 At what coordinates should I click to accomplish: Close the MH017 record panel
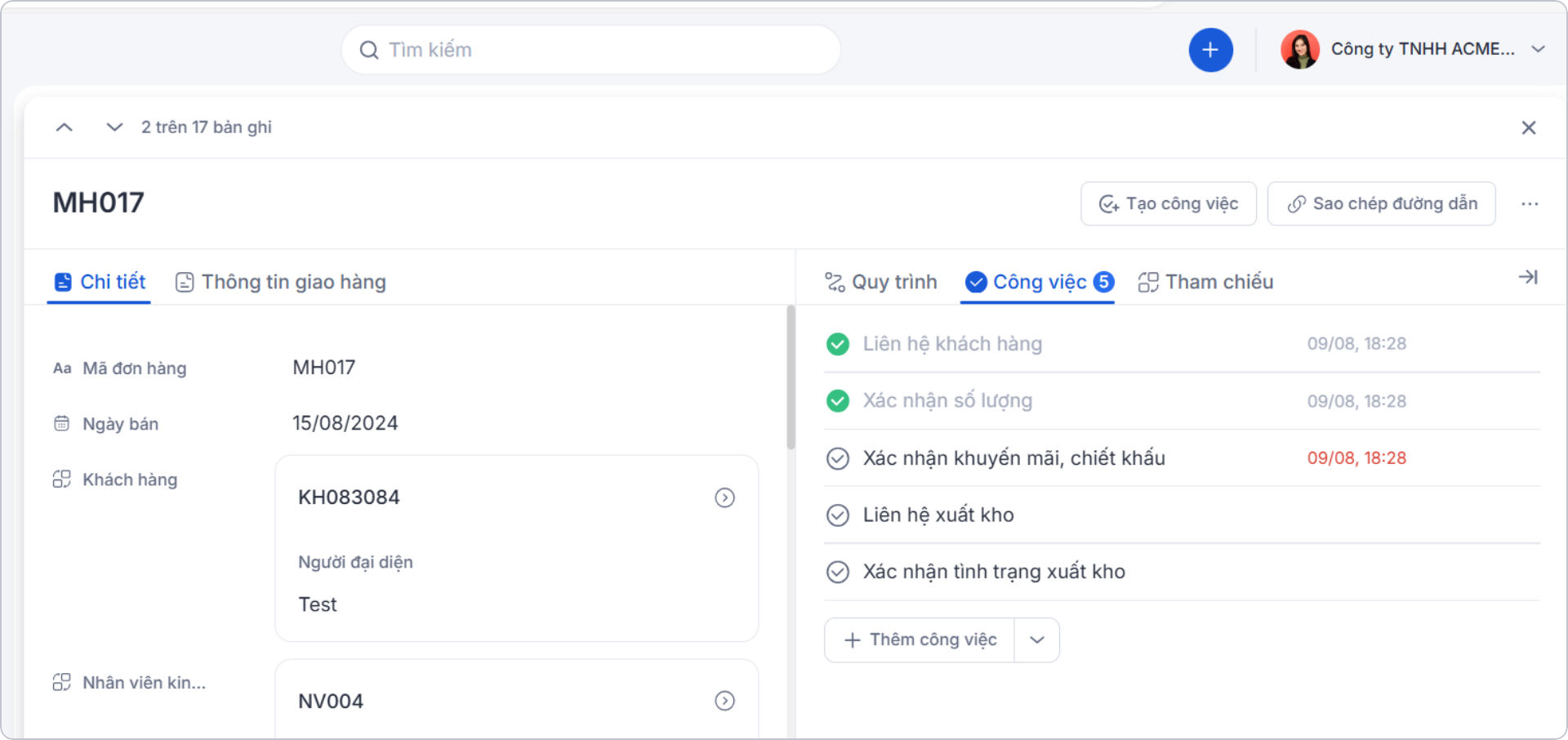click(1529, 127)
